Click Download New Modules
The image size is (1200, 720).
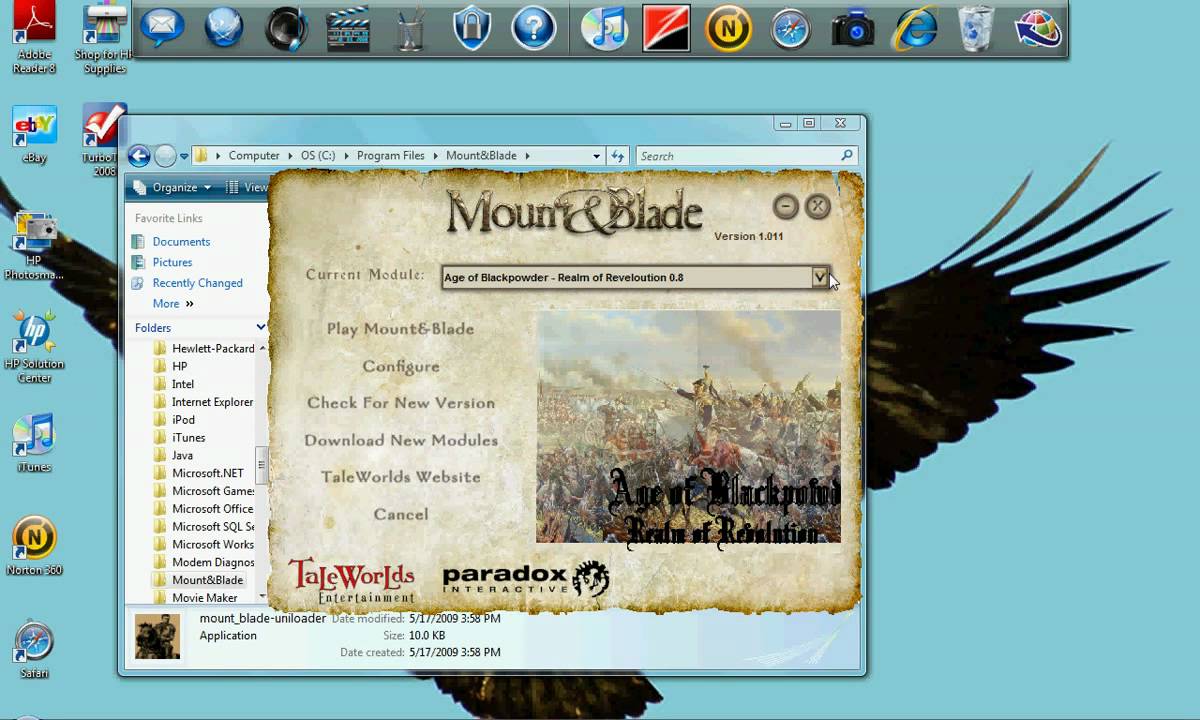coord(401,440)
